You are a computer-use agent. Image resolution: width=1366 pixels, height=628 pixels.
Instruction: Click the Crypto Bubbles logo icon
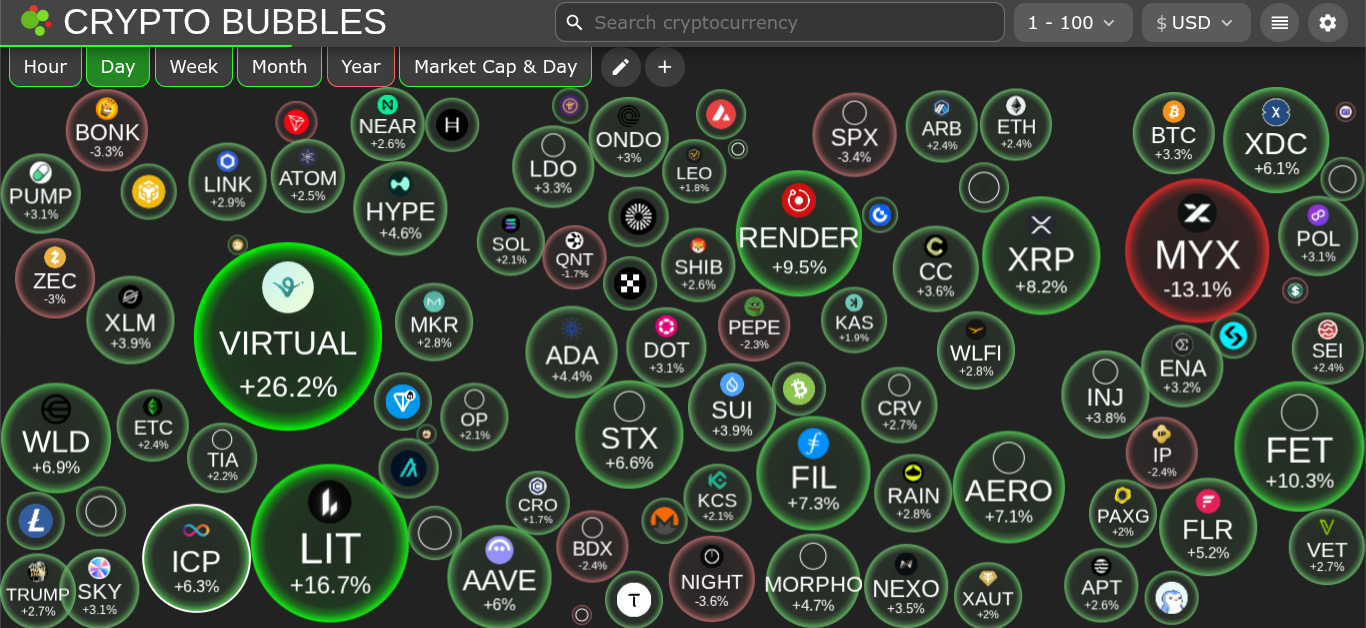click(x=36, y=20)
